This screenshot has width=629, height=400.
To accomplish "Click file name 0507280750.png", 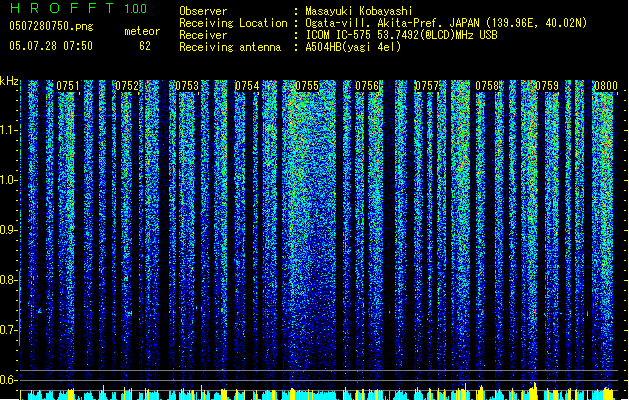I will click(x=51, y=26).
